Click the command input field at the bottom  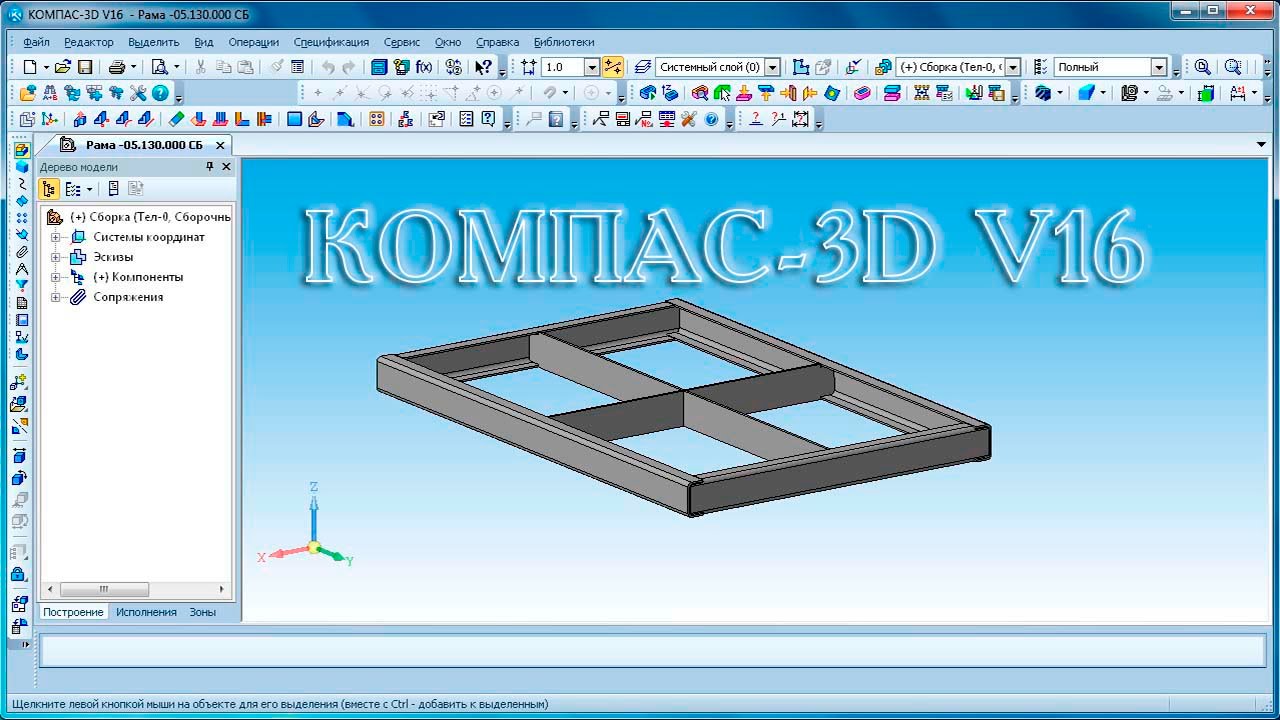pos(652,651)
